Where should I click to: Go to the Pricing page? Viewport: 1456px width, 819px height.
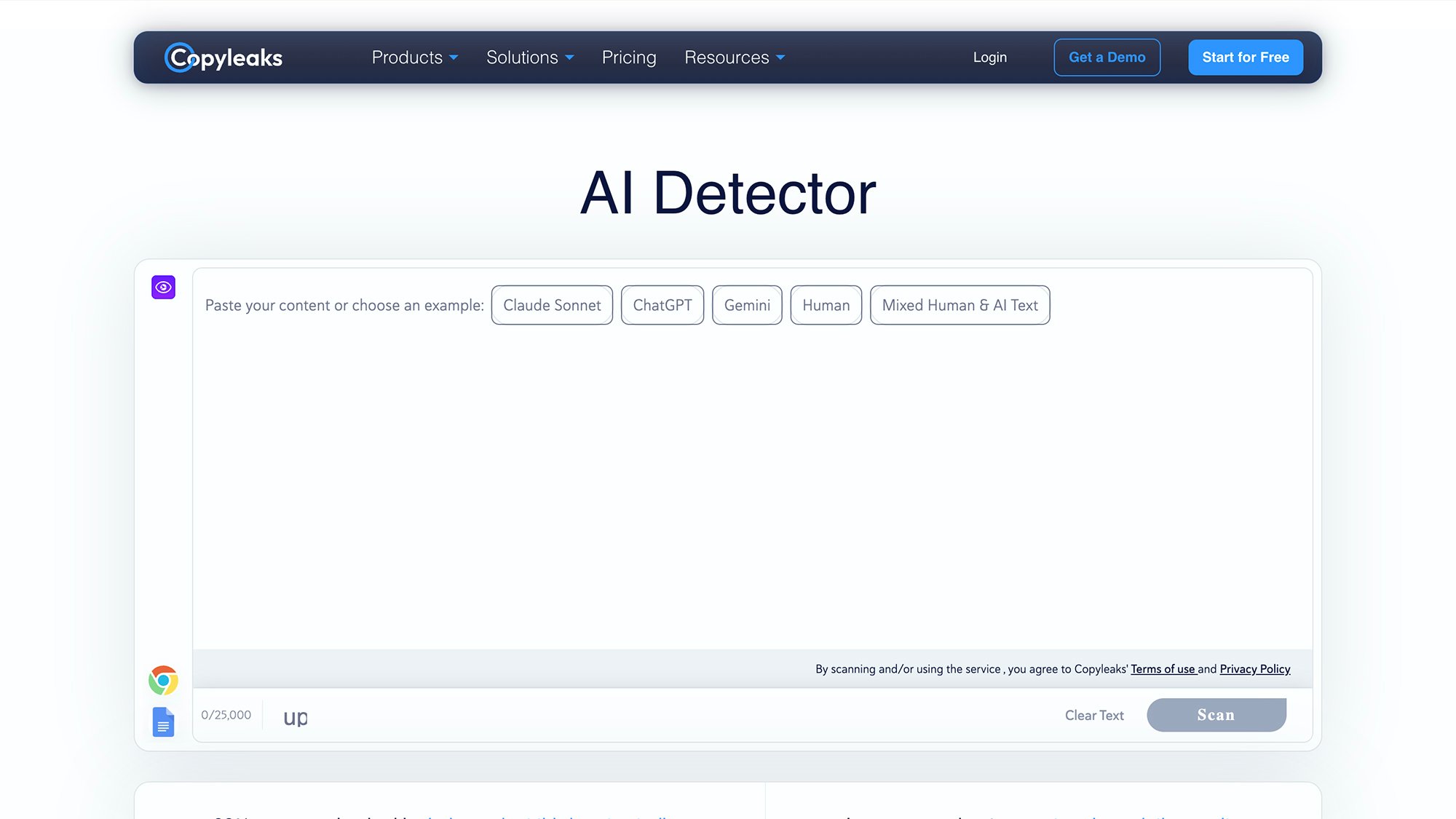pyautogui.click(x=629, y=58)
